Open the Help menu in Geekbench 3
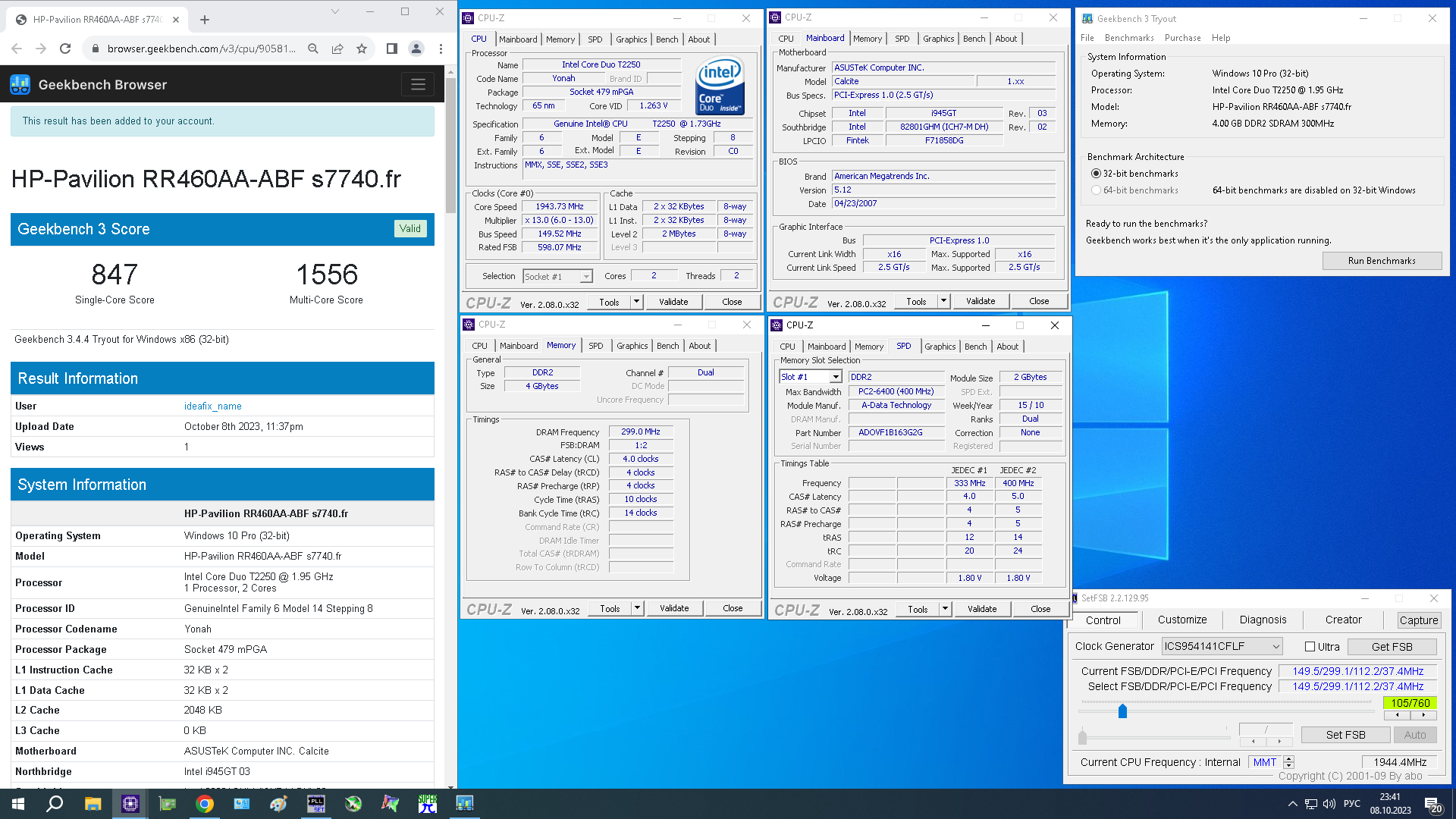 point(1221,38)
